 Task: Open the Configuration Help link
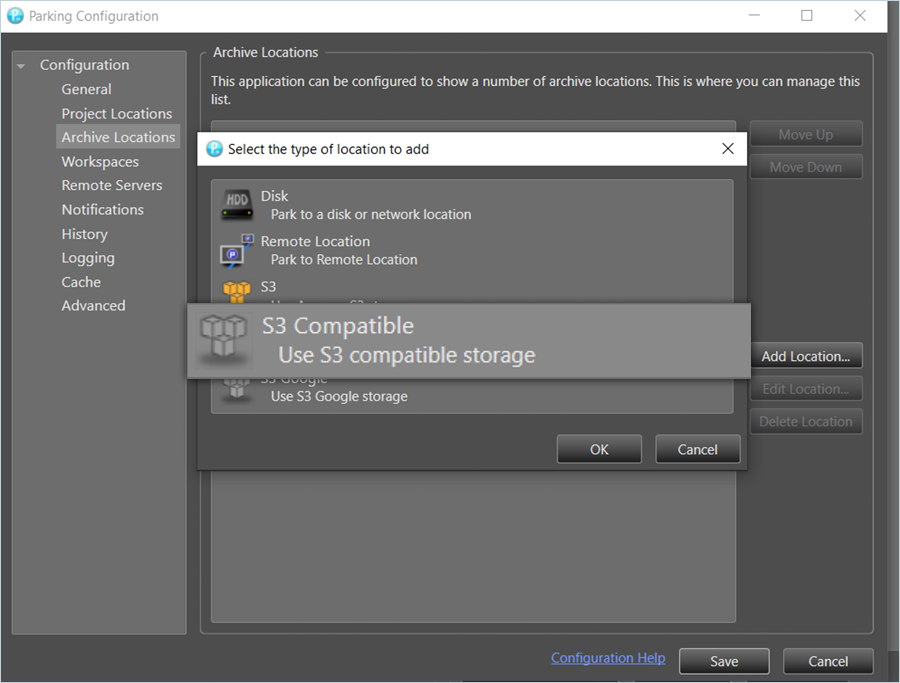point(607,658)
